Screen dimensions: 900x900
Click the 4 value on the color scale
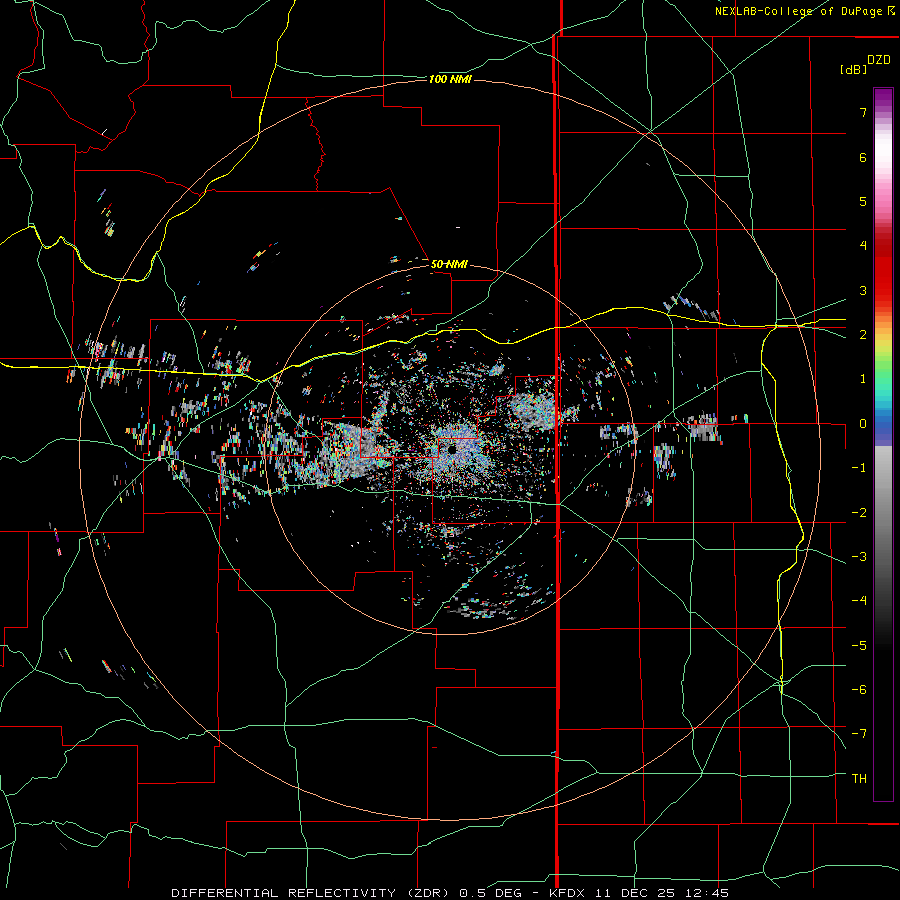click(x=863, y=246)
